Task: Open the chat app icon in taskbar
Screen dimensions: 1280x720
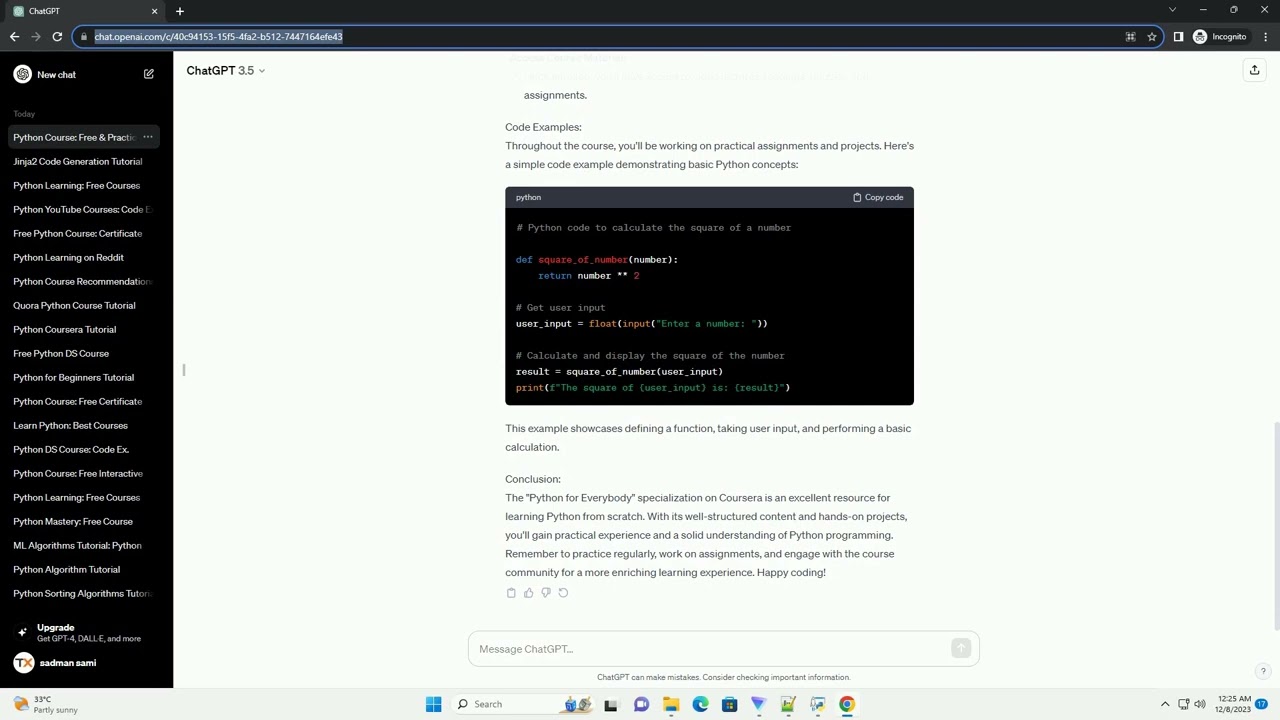Action: click(x=641, y=704)
